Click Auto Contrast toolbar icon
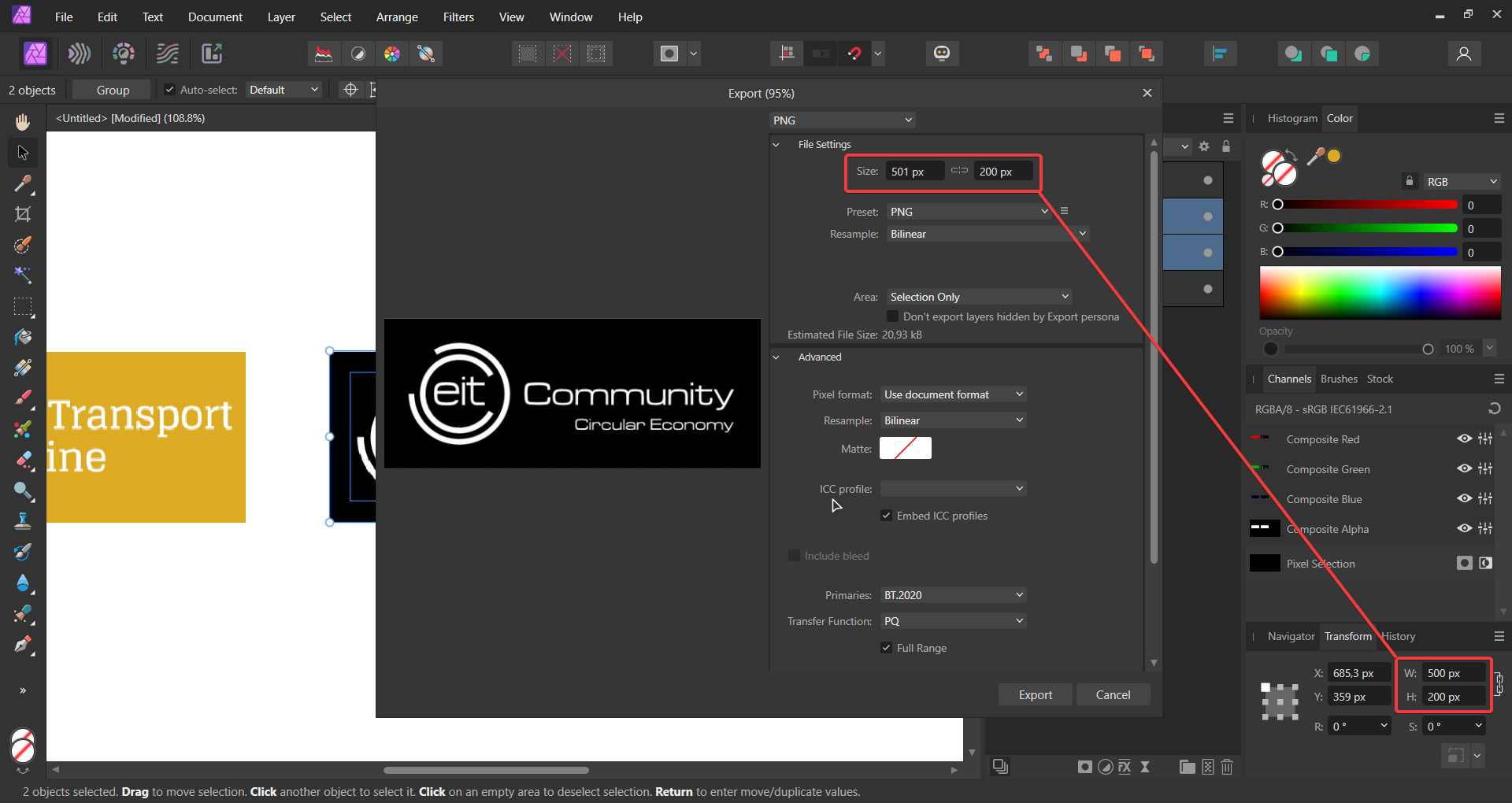The image size is (1512, 803). point(358,54)
